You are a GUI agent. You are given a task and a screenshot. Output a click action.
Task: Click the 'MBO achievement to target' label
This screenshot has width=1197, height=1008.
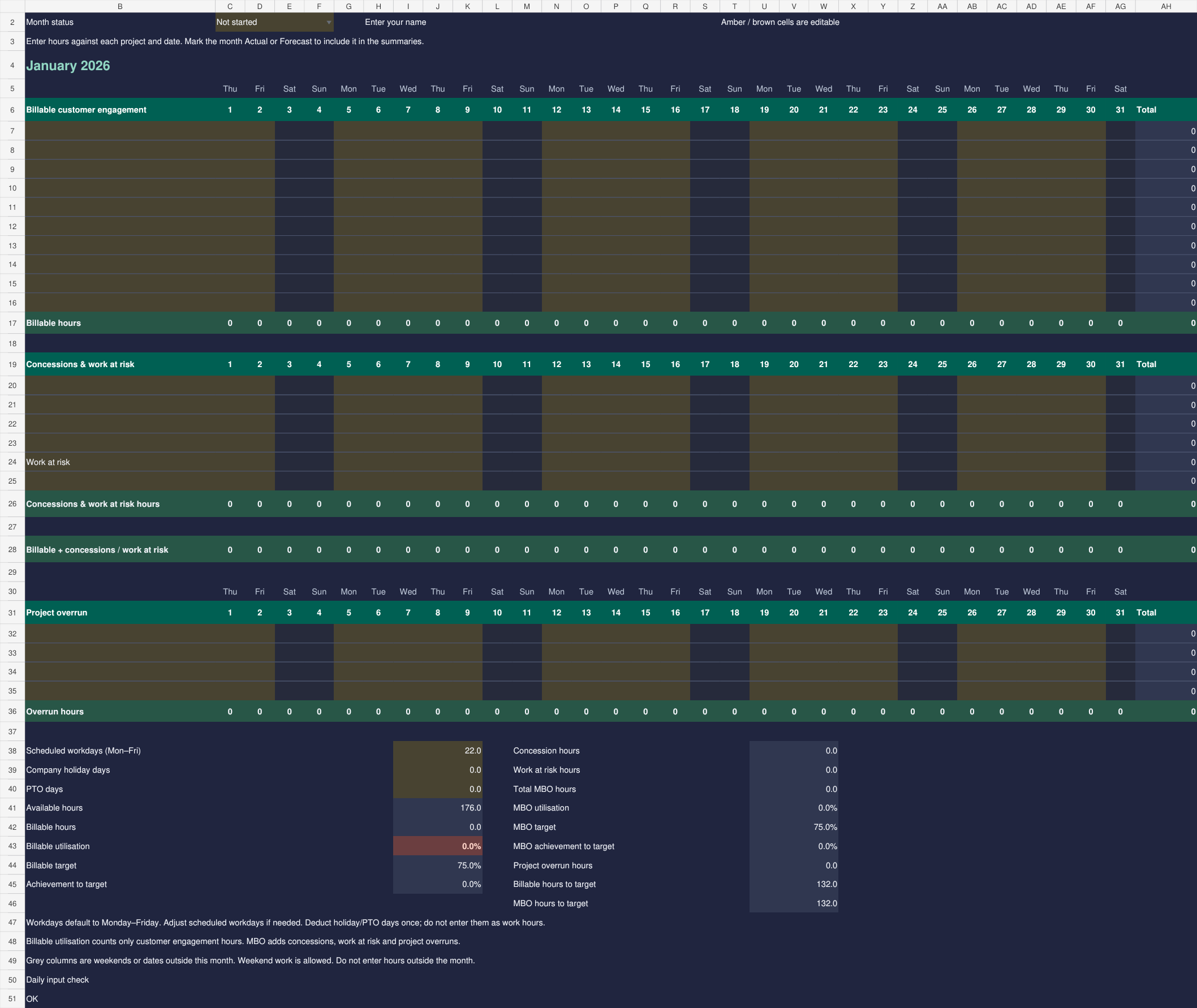point(563,846)
